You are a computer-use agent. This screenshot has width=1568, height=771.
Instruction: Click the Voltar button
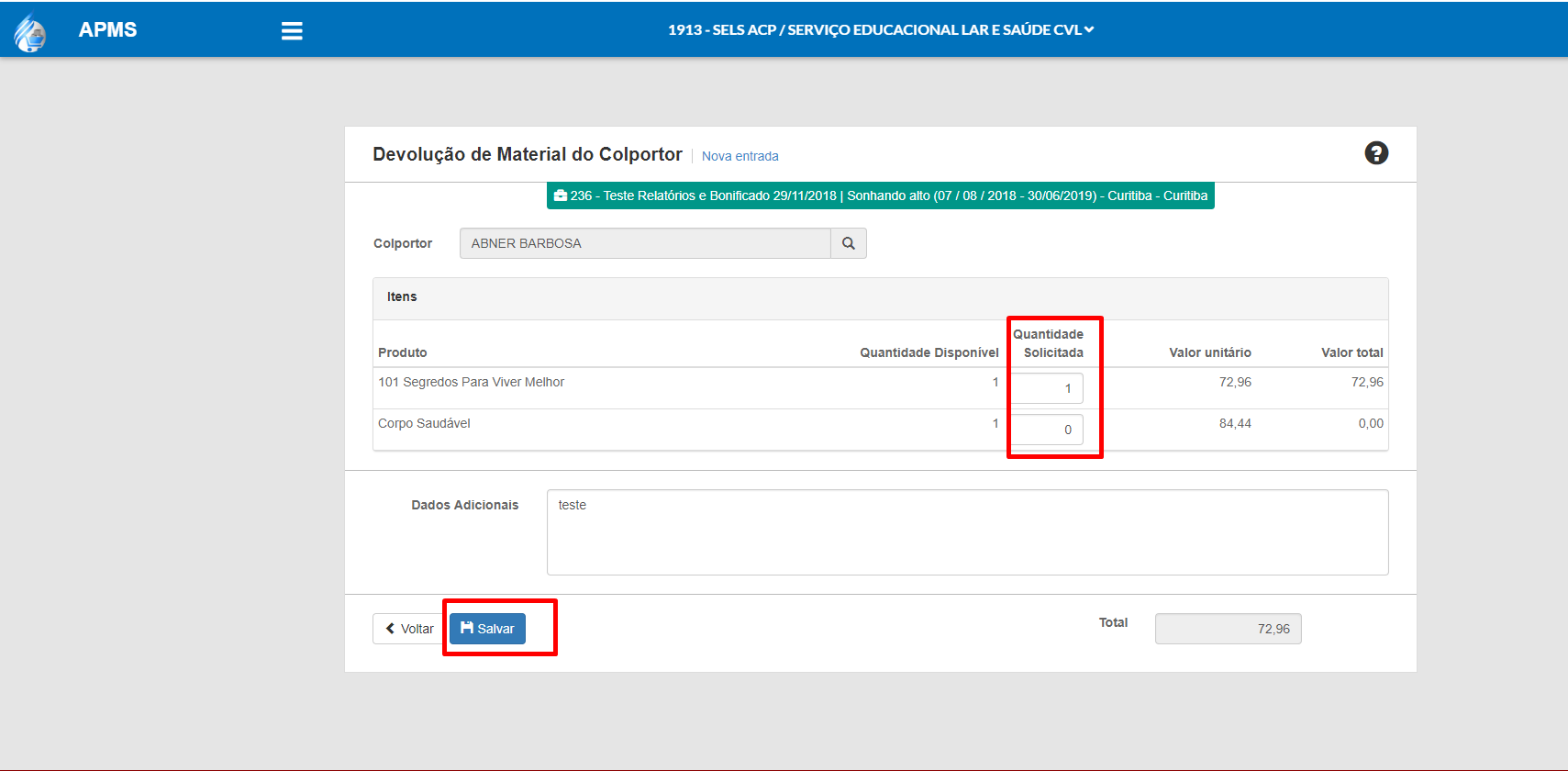click(409, 629)
